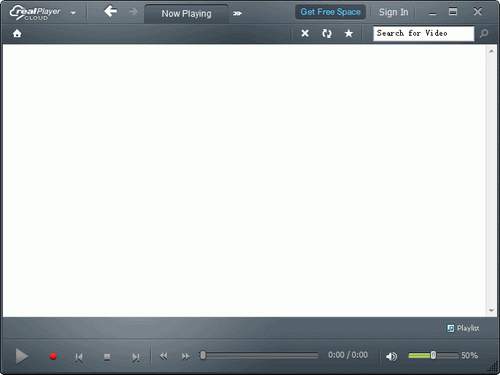Click Get Free Space button

(330, 12)
